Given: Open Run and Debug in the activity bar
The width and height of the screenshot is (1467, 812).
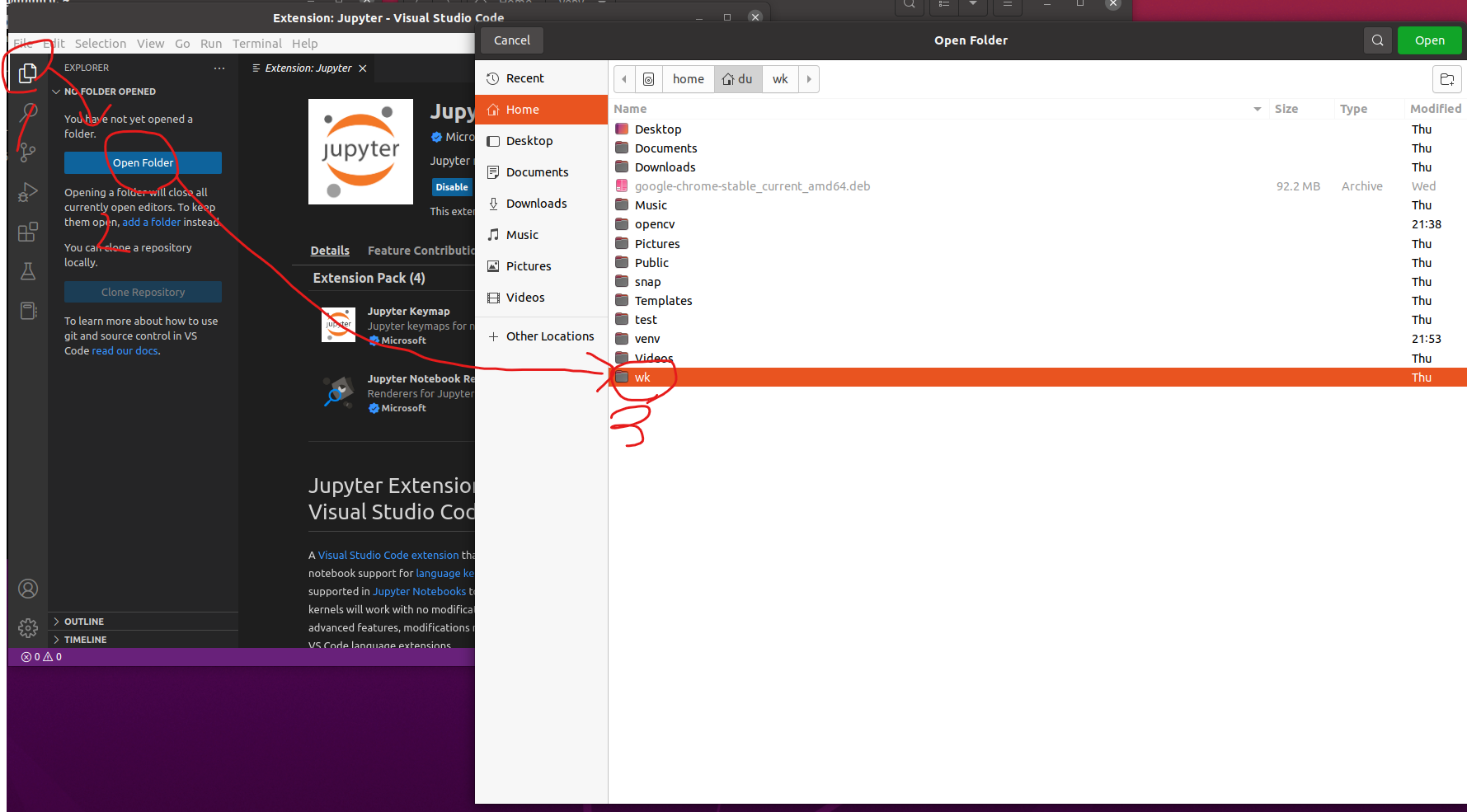Looking at the screenshot, I should (x=28, y=192).
